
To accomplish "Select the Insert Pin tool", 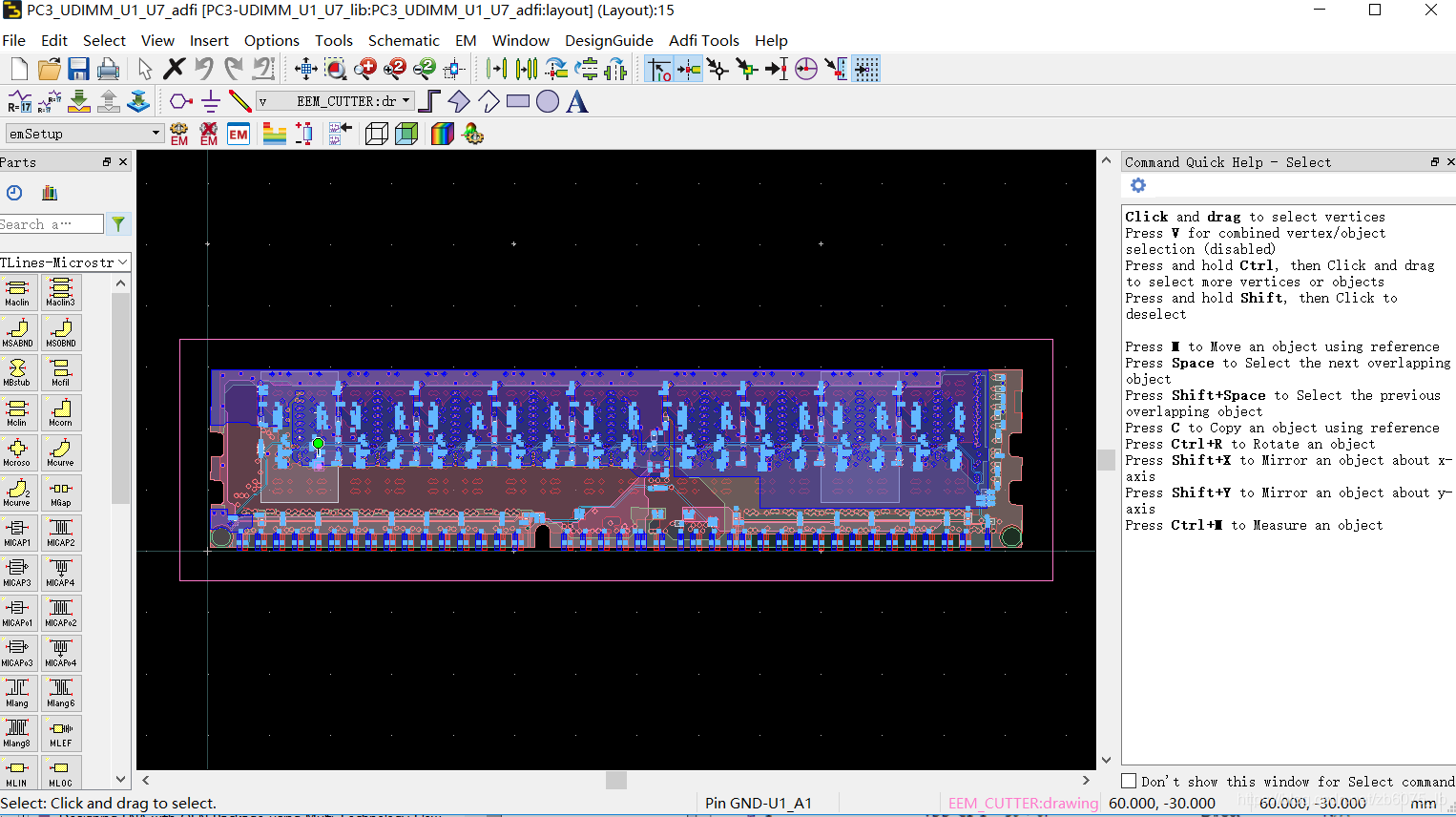I will 181,101.
